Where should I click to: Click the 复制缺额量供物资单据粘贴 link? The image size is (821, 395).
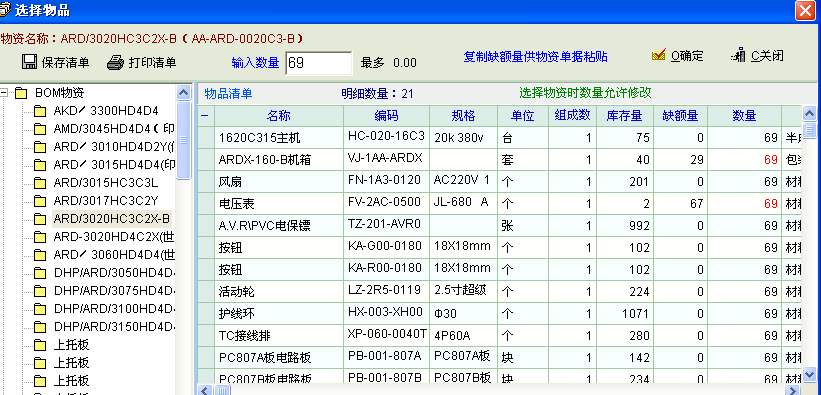535,57
